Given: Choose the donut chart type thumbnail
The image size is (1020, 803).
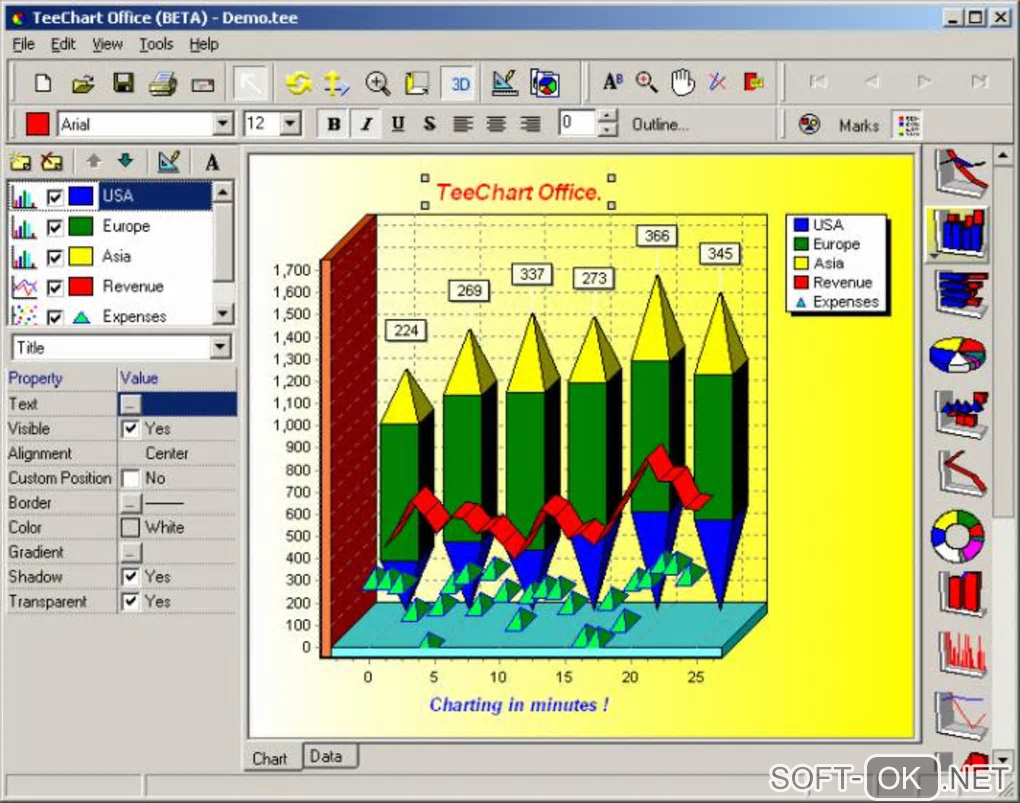Looking at the screenshot, I should (958, 536).
